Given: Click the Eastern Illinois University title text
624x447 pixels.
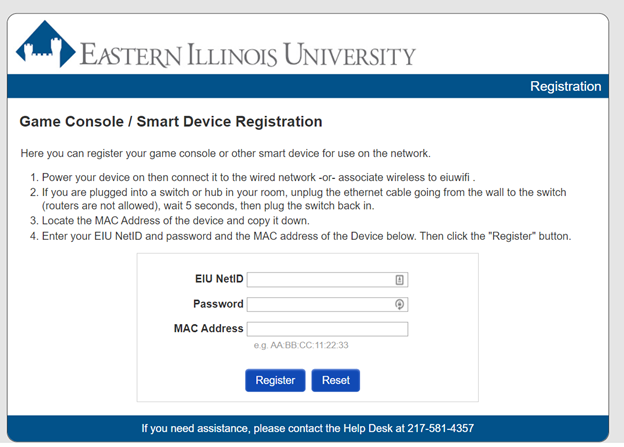Looking at the screenshot, I should tap(247, 53).
